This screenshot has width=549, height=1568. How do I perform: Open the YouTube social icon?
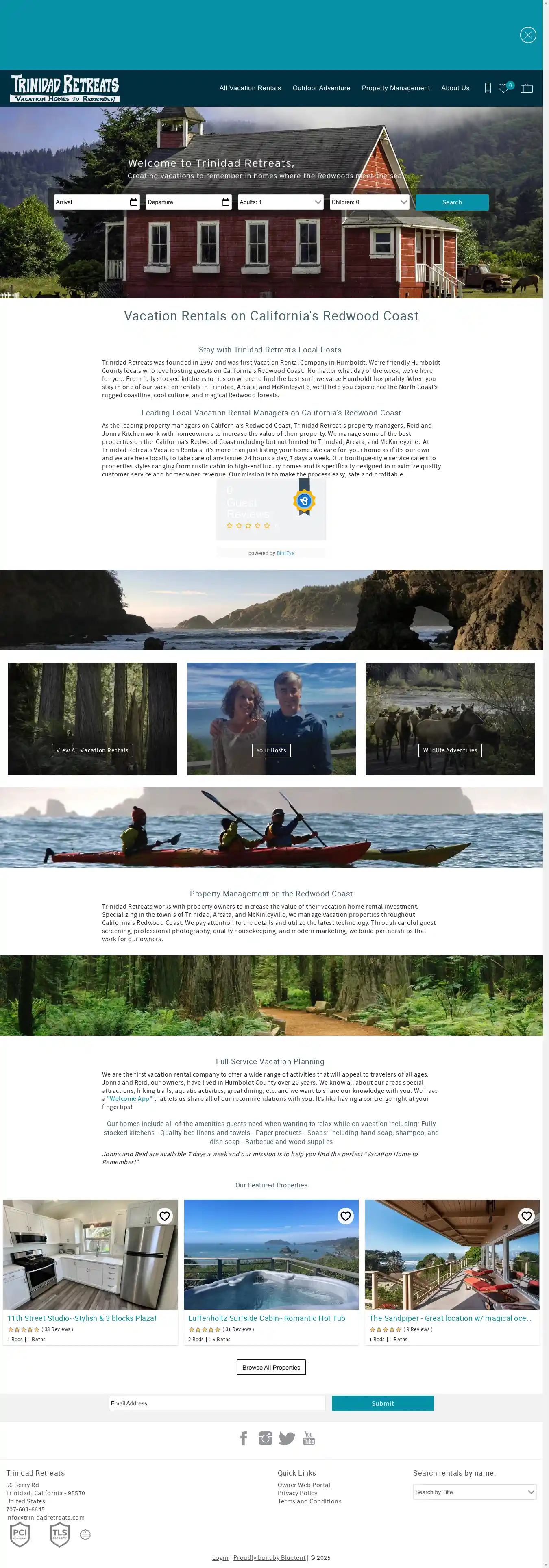click(309, 1438)
